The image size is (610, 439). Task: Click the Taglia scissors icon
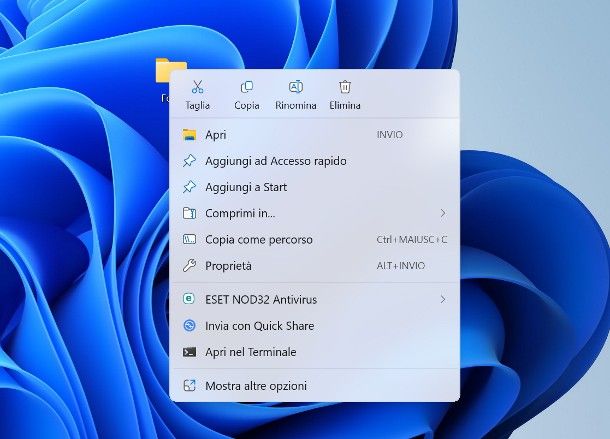point(198,87)
